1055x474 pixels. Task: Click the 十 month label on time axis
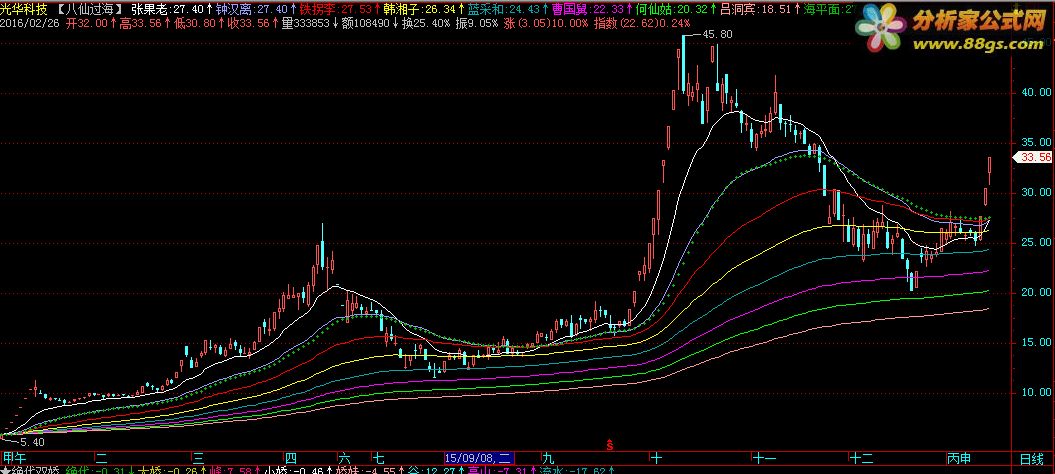click(x=657, y=459)
